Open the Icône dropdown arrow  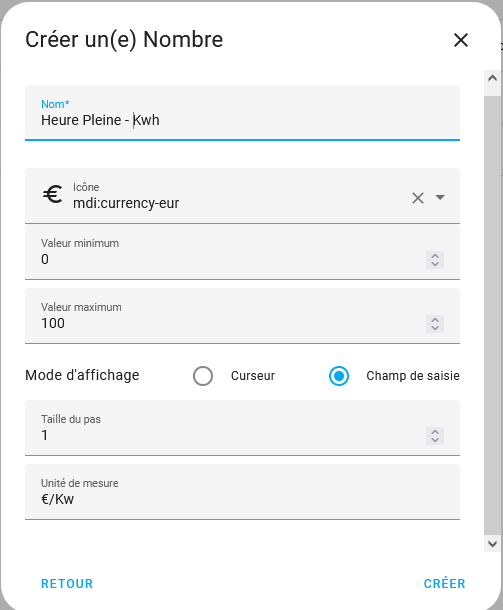coord(440,197)
